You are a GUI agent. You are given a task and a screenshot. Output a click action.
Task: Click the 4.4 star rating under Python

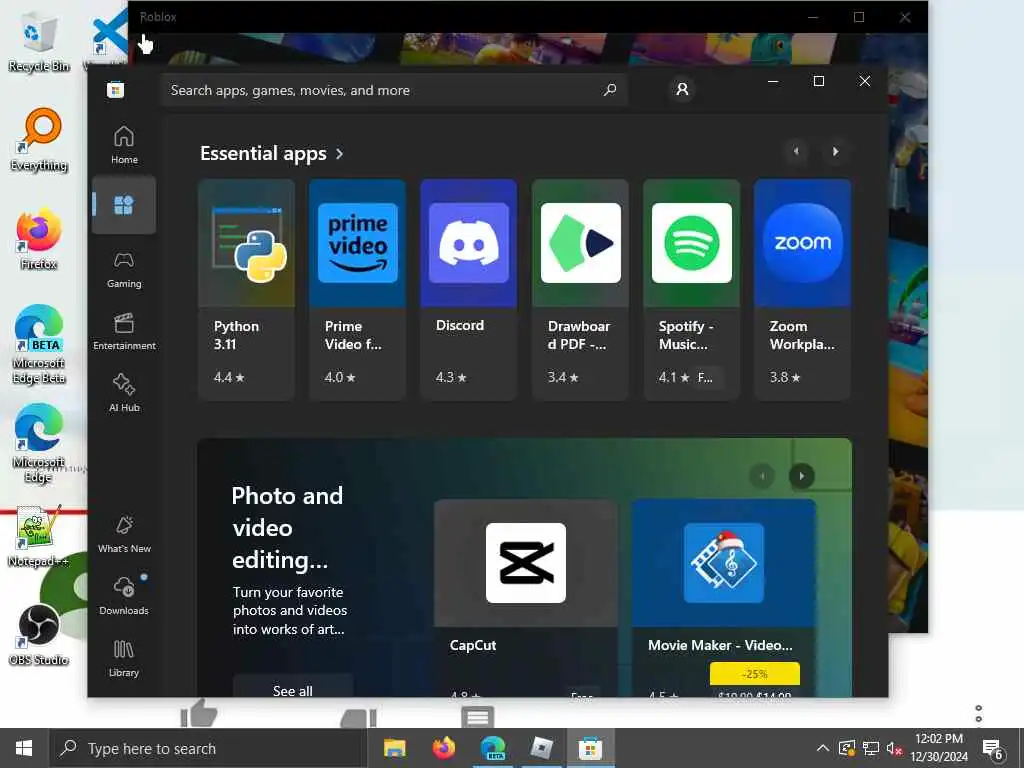(x=229, y=377)
